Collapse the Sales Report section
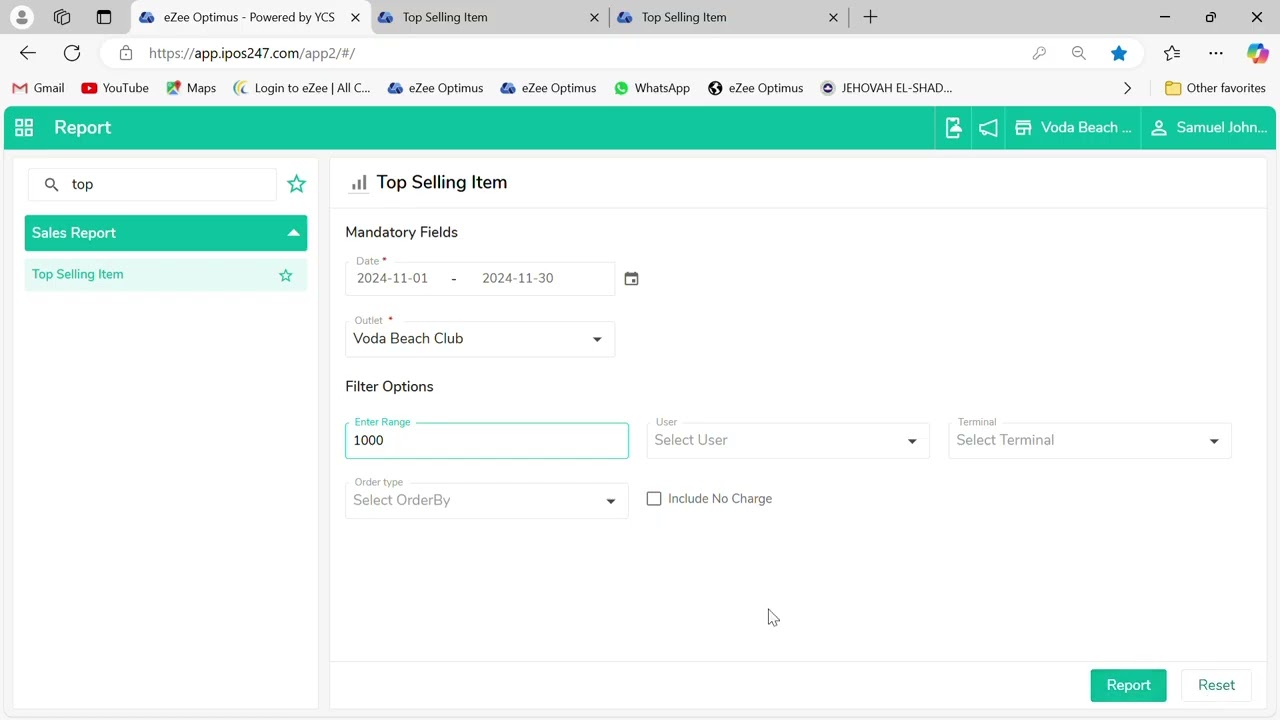This screenshot has height=720, width=1280. [166, 233]
